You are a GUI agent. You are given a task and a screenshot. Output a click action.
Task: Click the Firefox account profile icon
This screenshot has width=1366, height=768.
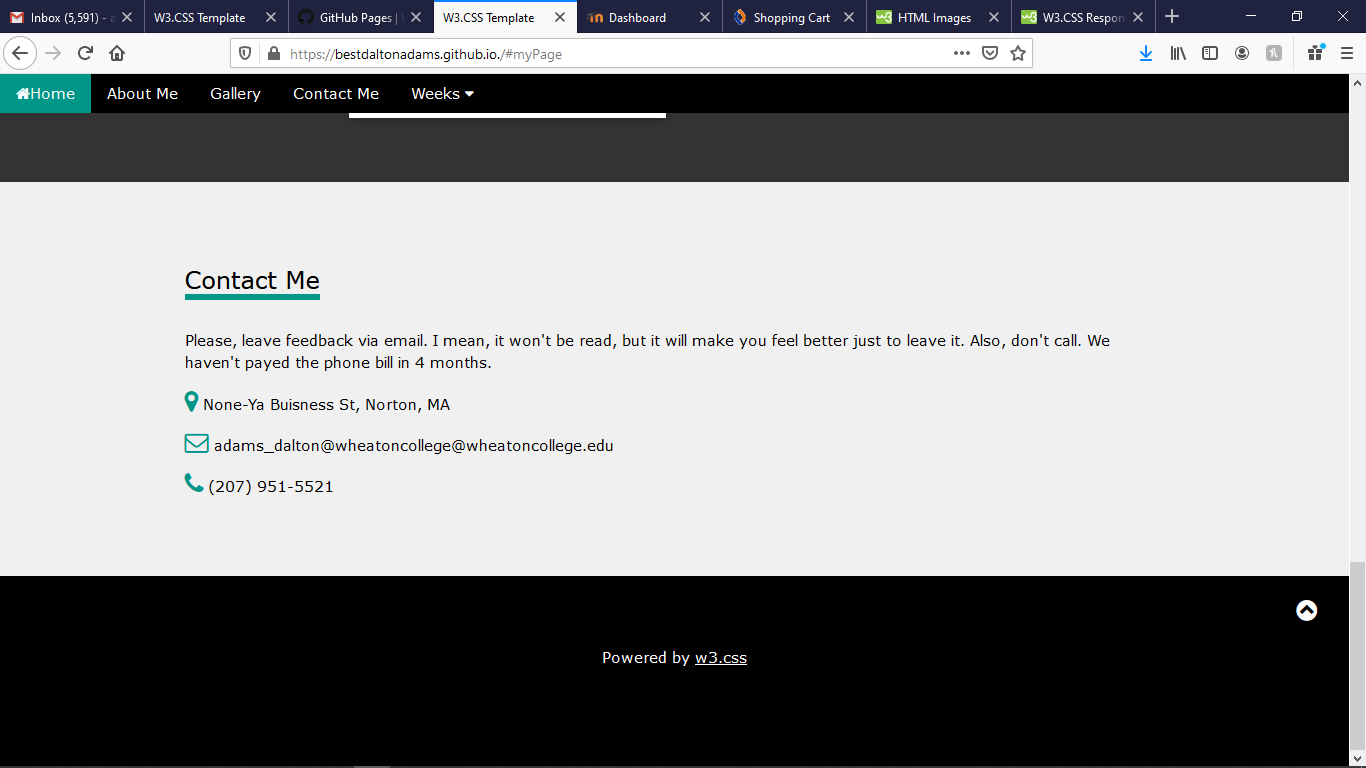1242,54
